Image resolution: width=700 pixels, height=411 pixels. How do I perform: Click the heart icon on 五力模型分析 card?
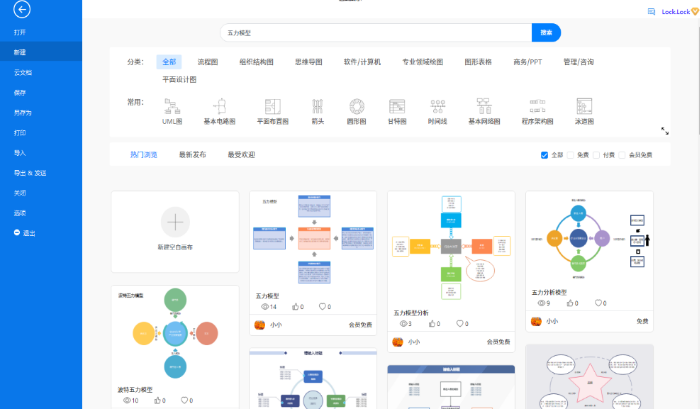(460, 324)
